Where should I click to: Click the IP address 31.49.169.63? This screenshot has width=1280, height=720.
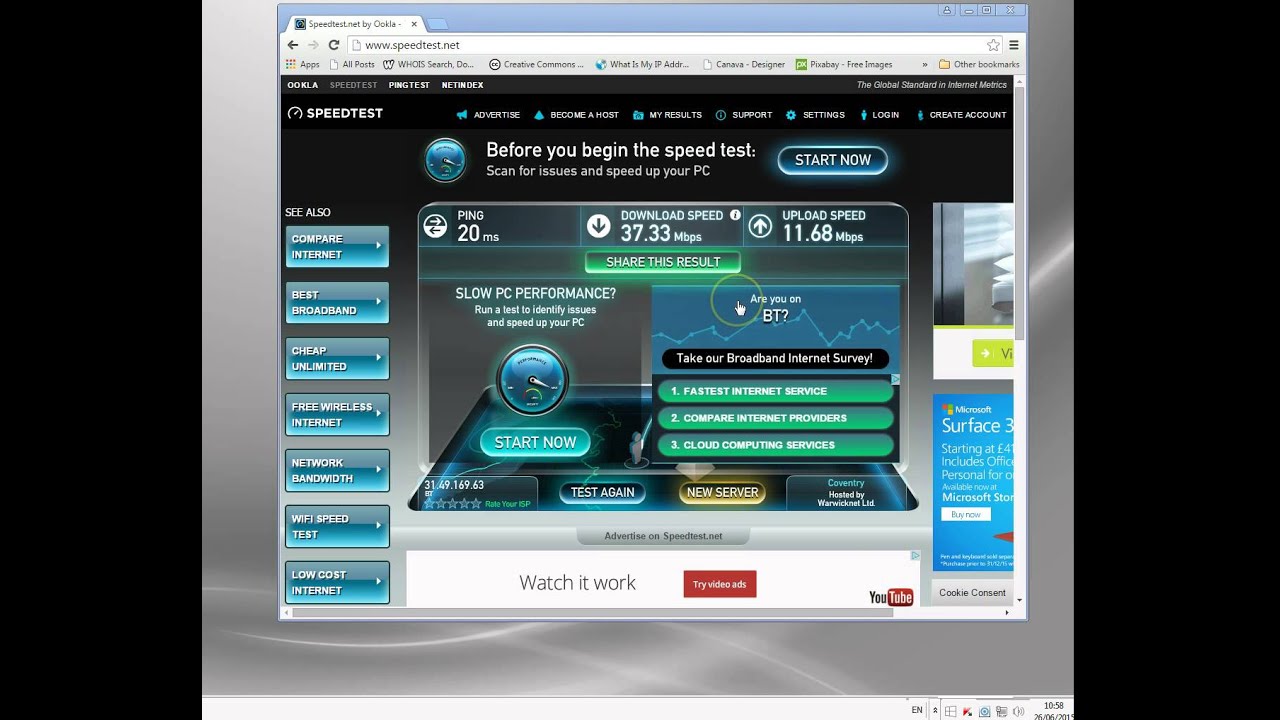coord(454,485)
